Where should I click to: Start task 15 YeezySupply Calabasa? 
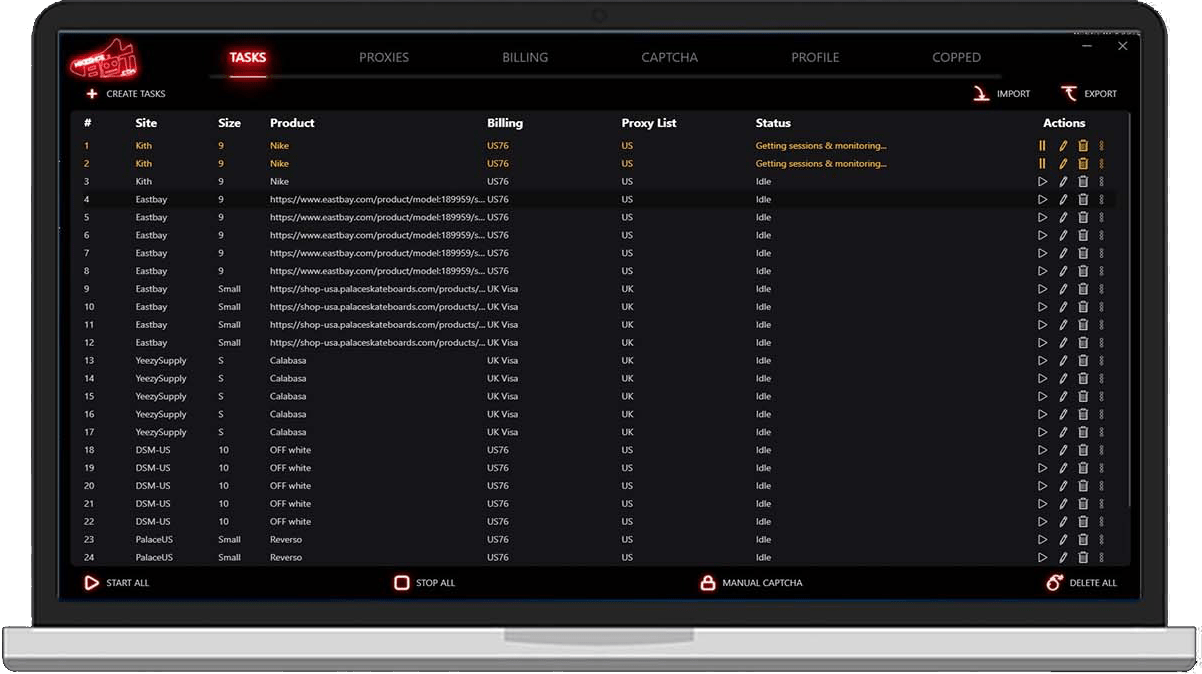point(1042,395)
